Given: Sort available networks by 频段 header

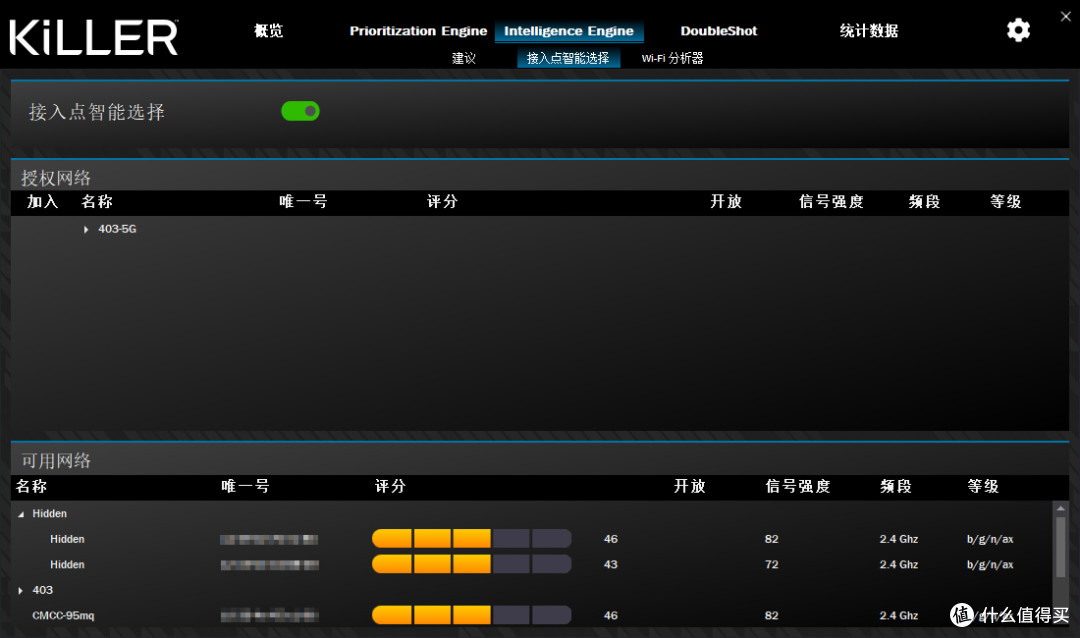Looking at the screenshot, I should click(x=896, y=486).
